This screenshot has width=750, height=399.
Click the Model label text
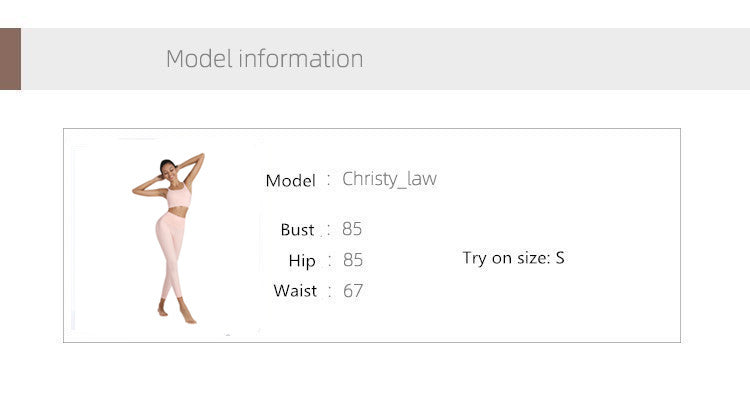tap(290, 181)
